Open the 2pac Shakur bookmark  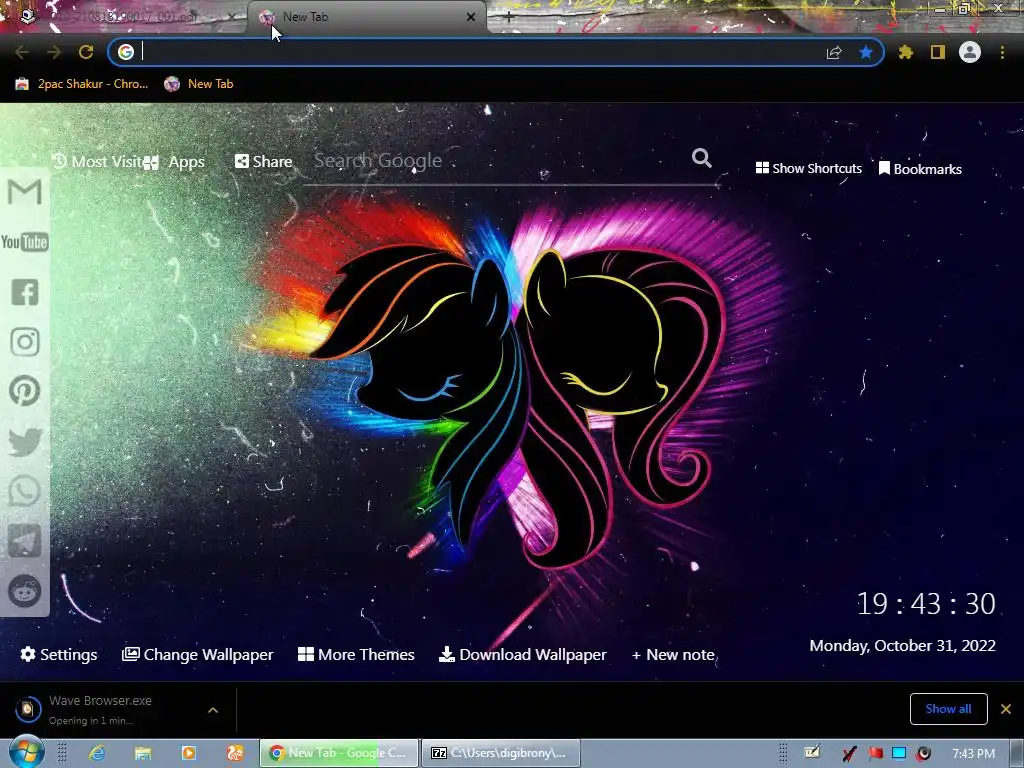pyautogui.click(x=82, y=84)
